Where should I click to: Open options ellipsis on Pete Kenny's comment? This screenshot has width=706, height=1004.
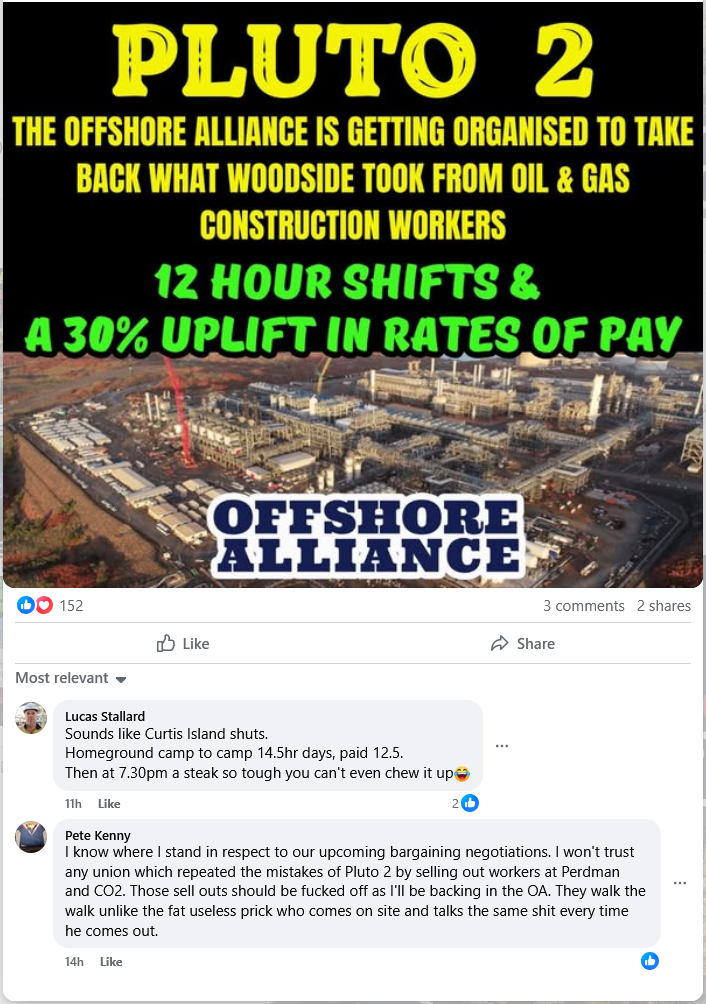[x=680, y=882]
